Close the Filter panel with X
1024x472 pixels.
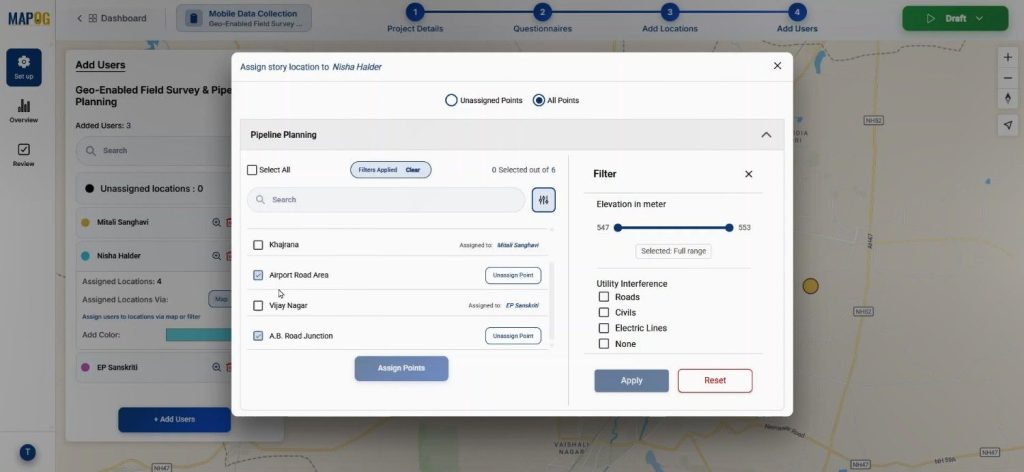tap(748, 174)
